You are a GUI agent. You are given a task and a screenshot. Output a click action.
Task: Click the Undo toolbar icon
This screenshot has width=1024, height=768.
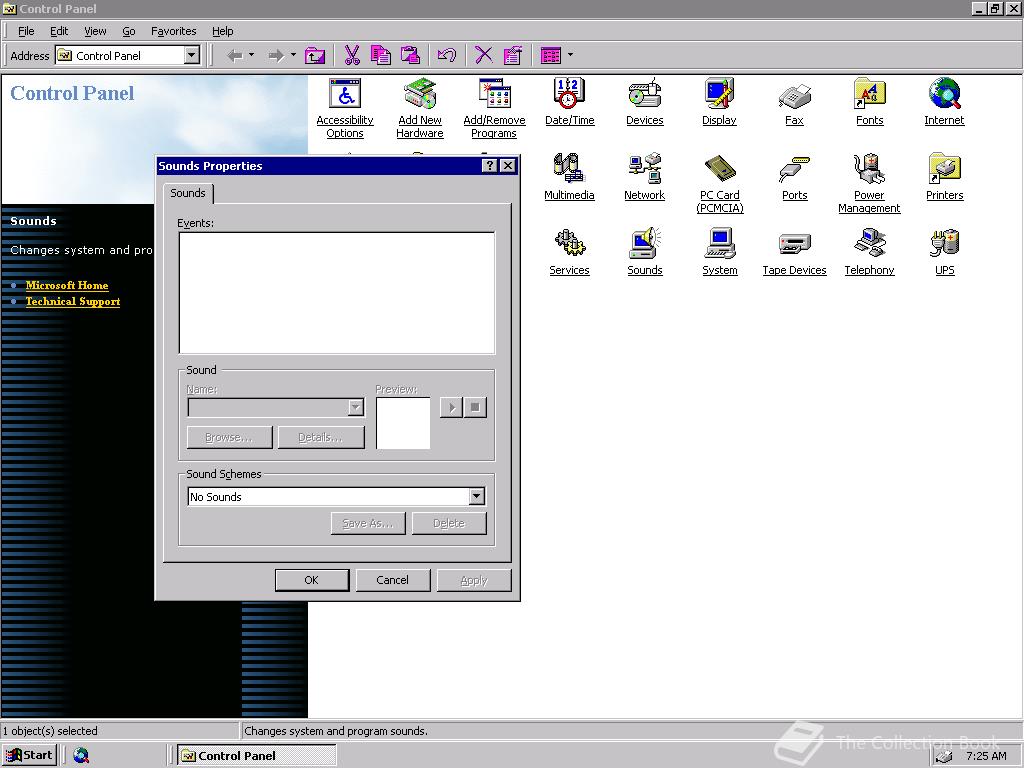(447, 55)
